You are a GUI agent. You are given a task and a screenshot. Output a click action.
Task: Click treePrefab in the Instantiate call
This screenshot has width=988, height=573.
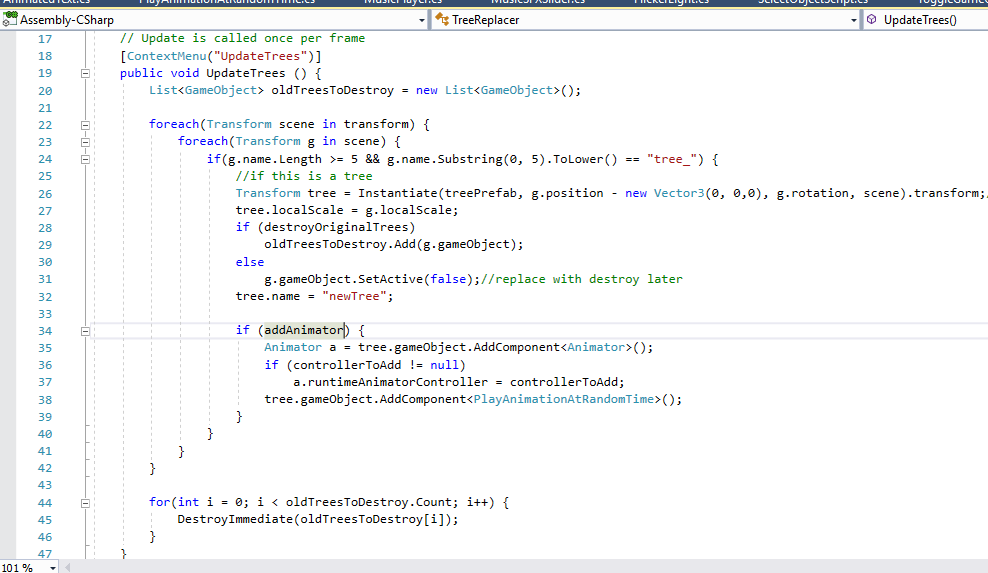click(x=480, y=193)
